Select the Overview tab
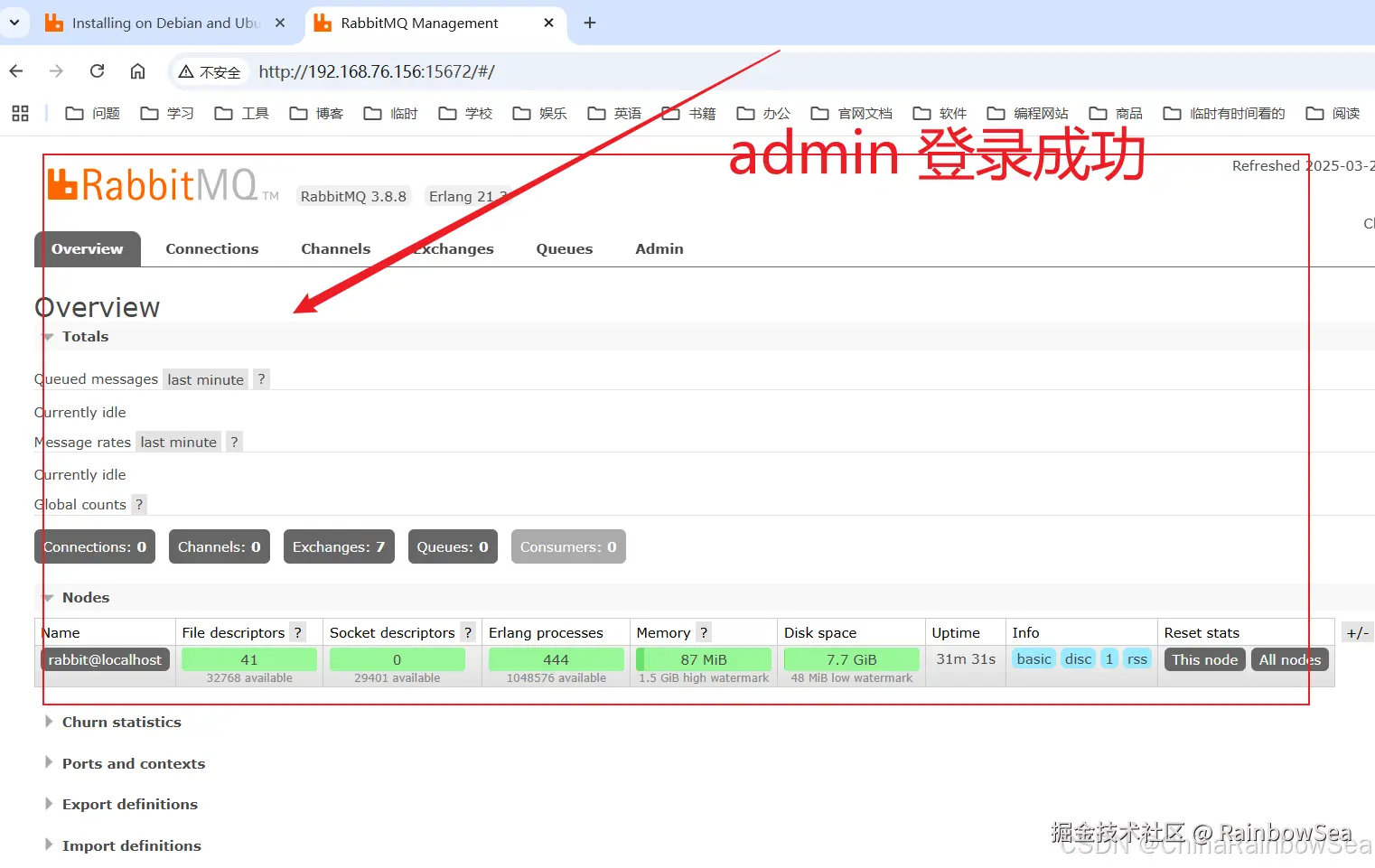Viewport: 1375px width, 868px height. (88, 249)
